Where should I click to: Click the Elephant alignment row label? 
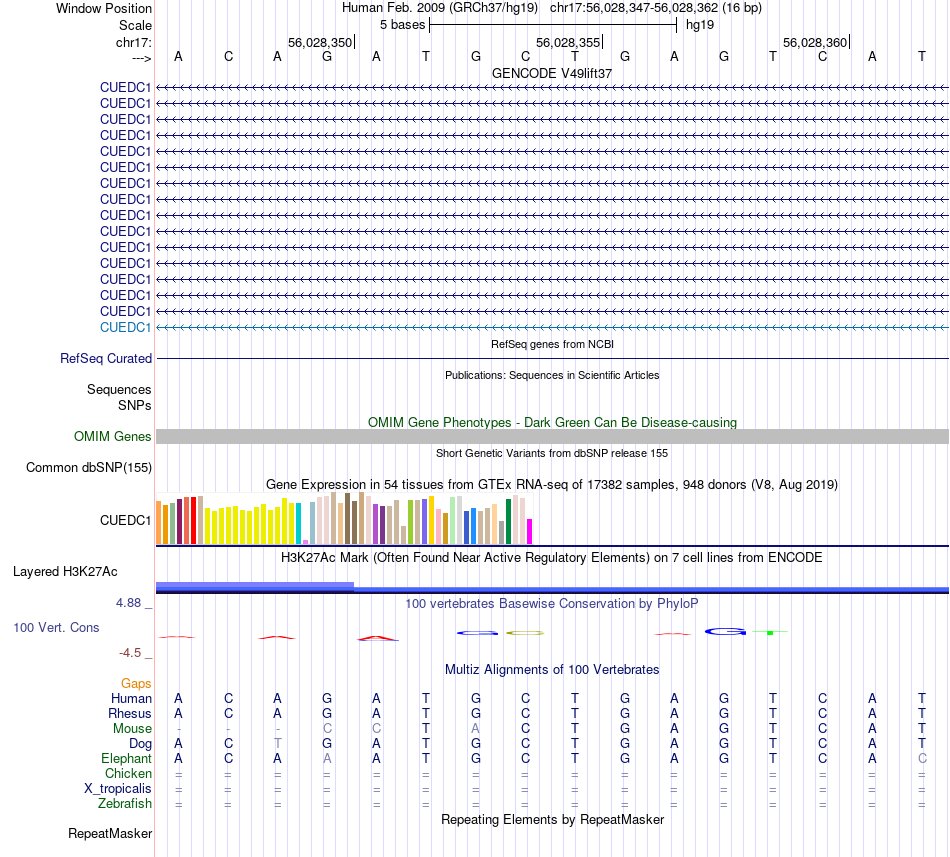click(126, 758)
